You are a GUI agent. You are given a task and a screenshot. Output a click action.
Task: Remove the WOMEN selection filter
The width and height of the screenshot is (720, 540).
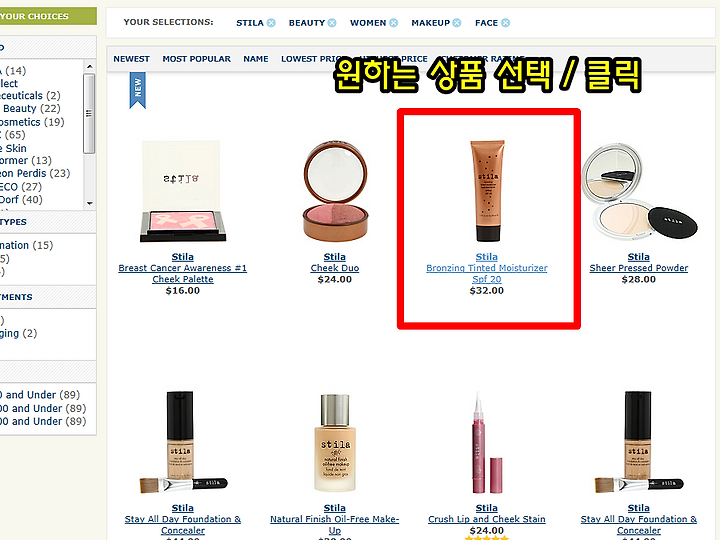(394, 23)
